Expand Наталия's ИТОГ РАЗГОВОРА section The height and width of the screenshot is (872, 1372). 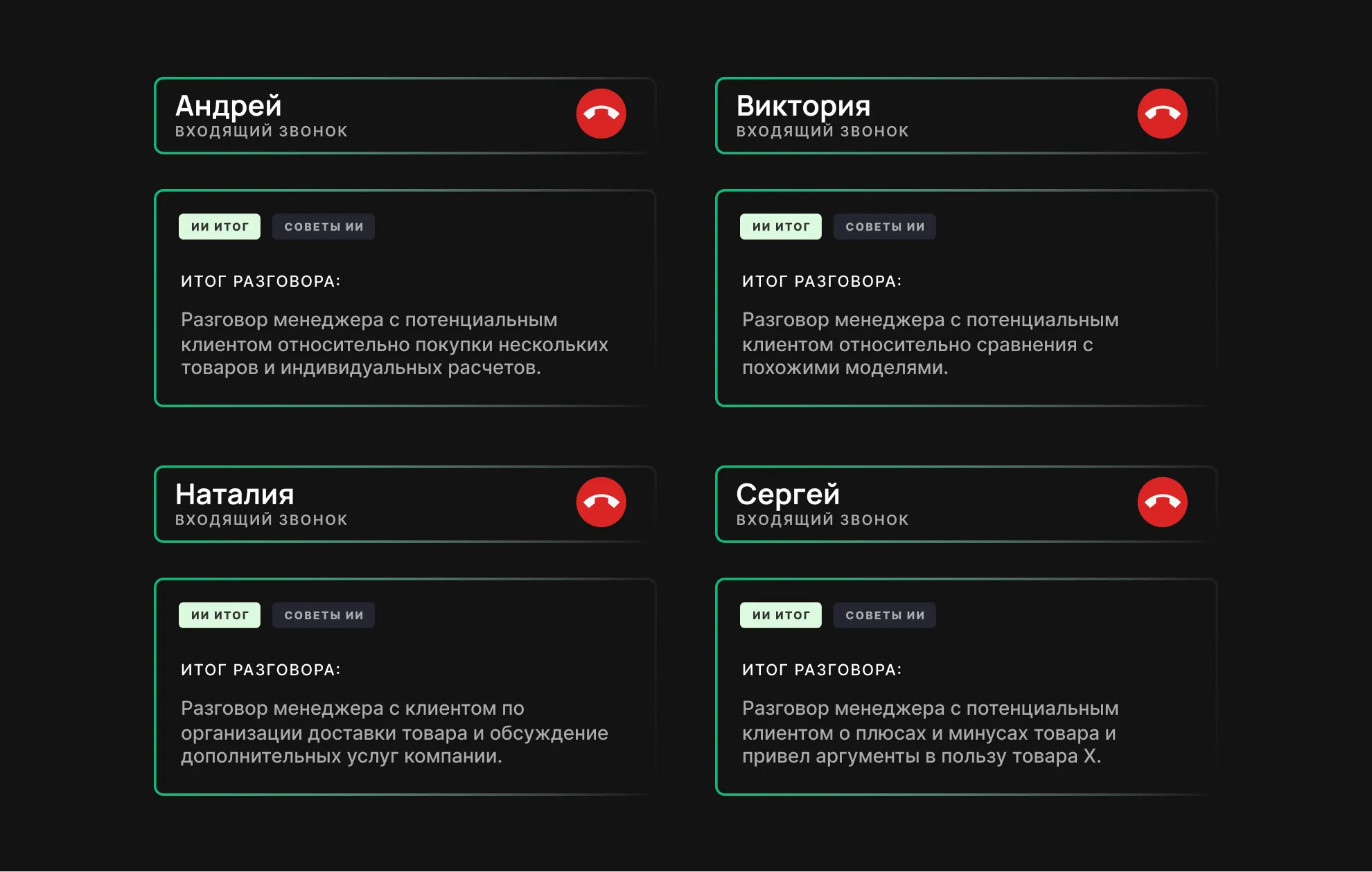tap(261, 669)
